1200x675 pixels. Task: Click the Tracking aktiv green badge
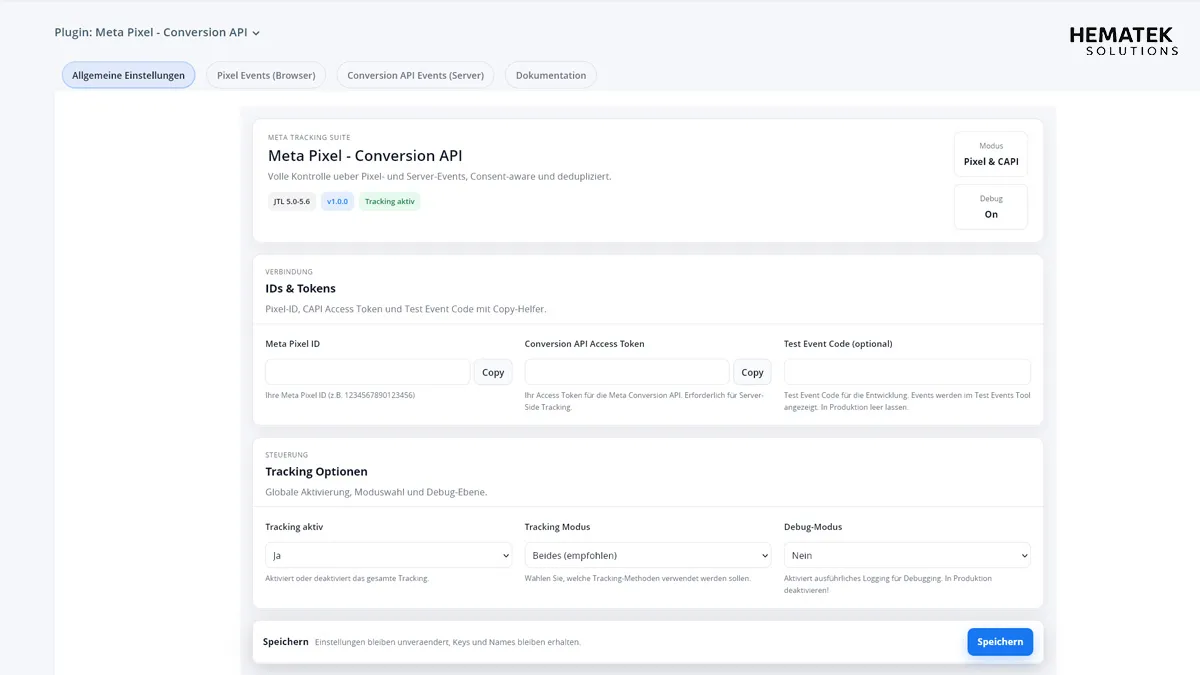pos(389,201)
